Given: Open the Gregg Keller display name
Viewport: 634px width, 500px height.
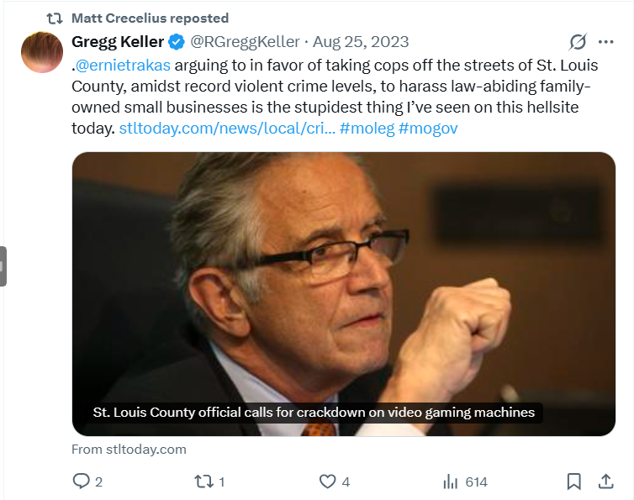Looking at the screenshot, I should pyautogui.click(x=118, y=42).
